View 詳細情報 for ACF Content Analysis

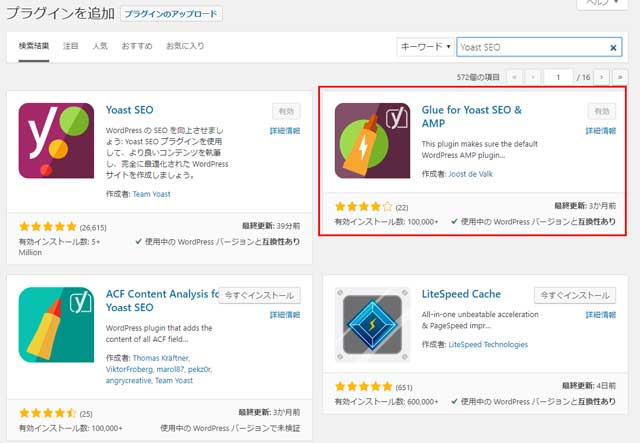285,315
